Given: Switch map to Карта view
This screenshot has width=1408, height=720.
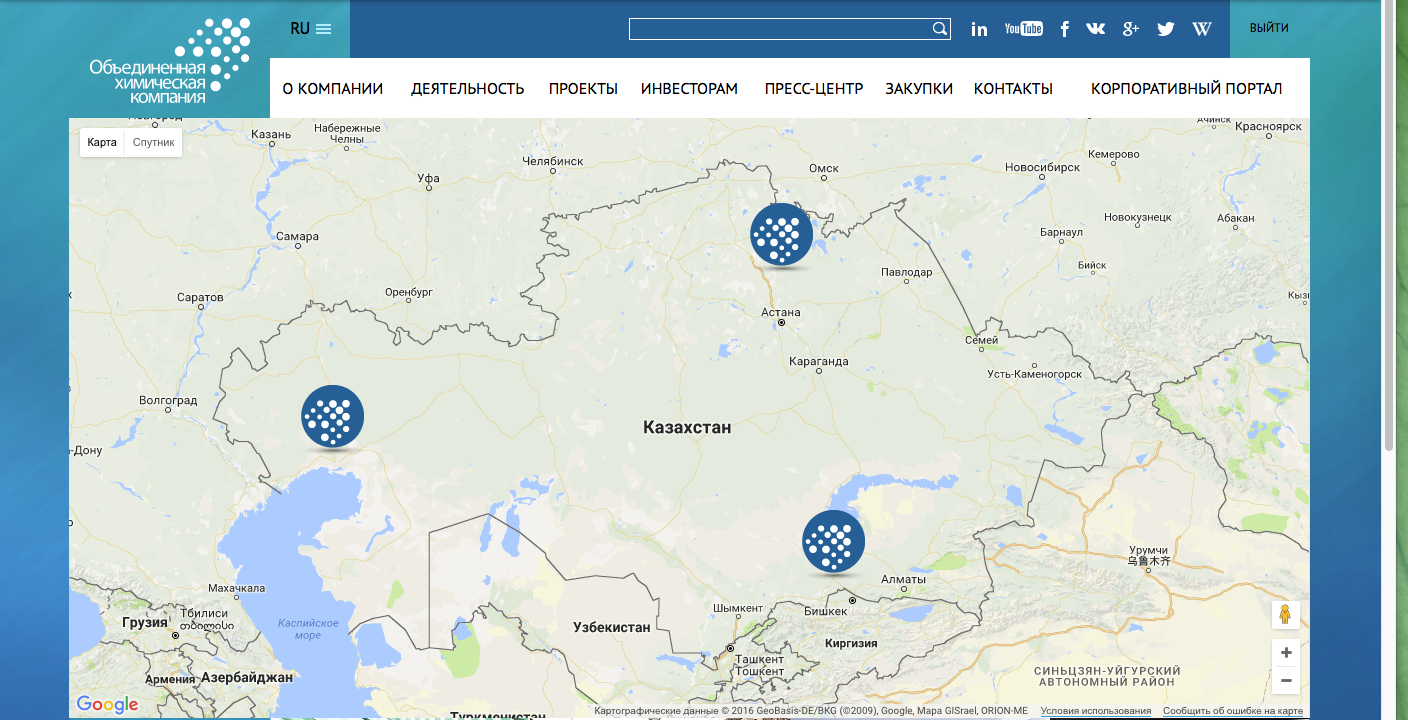Looking at the screenshot, I should (102, 143).
